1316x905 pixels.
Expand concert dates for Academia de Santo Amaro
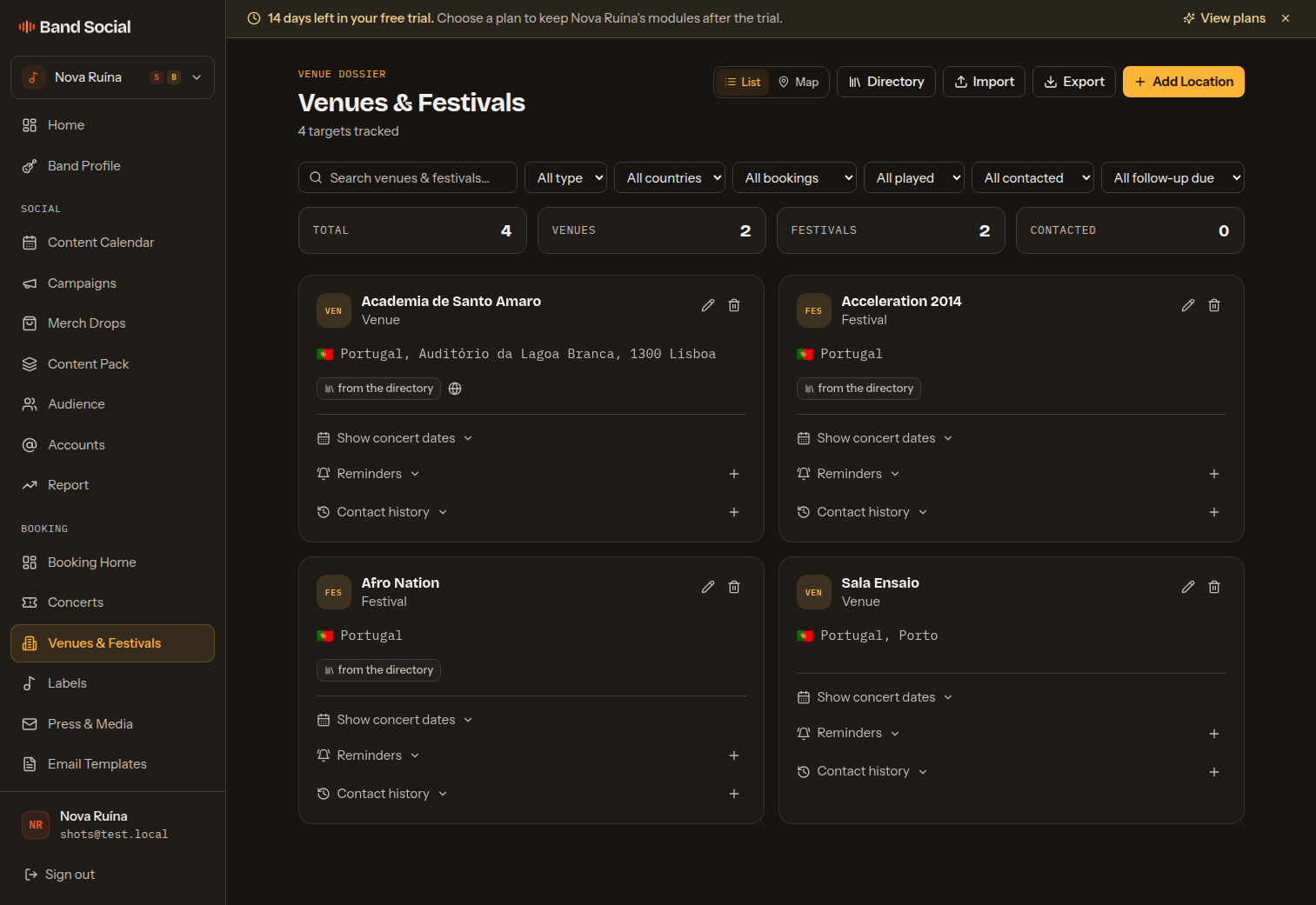(x=396, y=438)
